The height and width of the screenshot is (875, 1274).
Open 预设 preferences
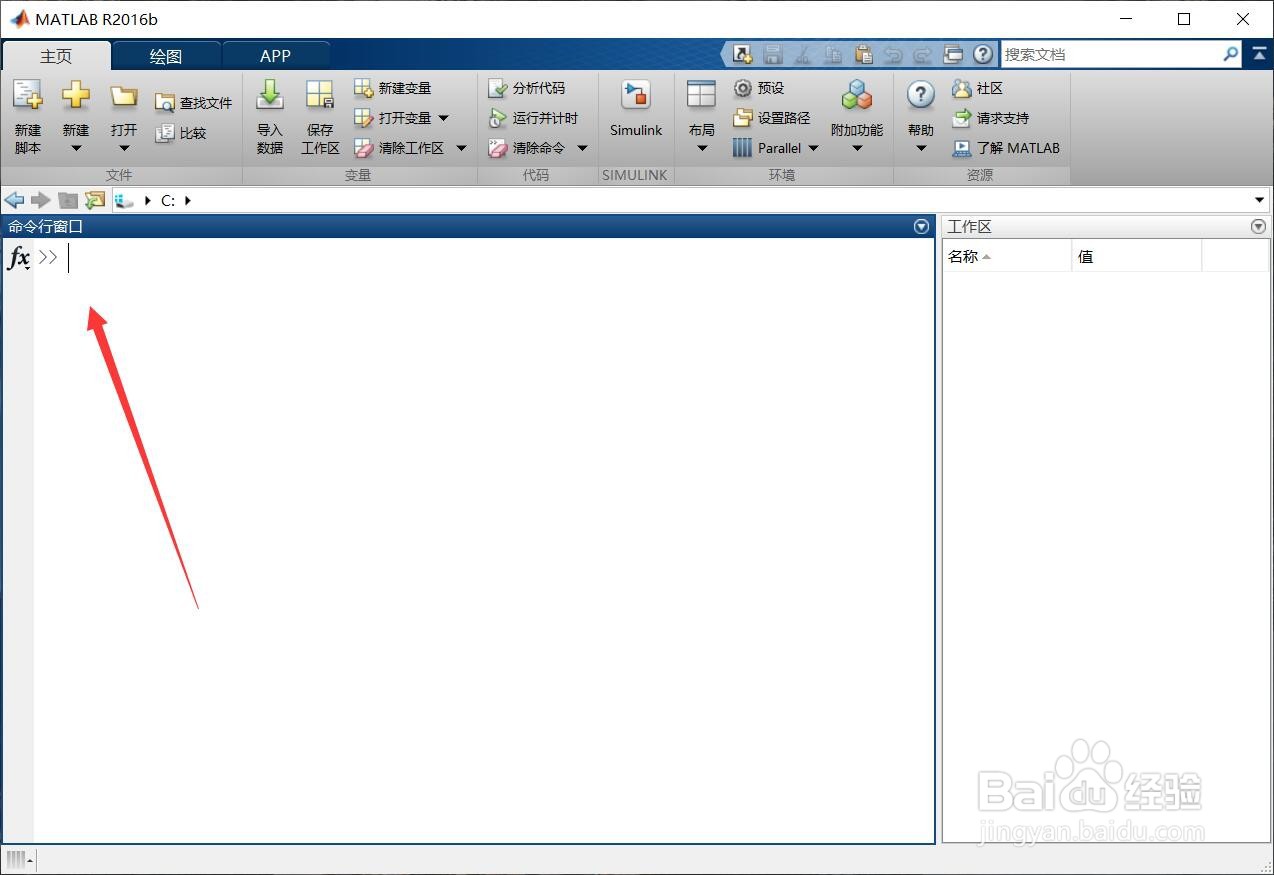[x=759, y=88]
